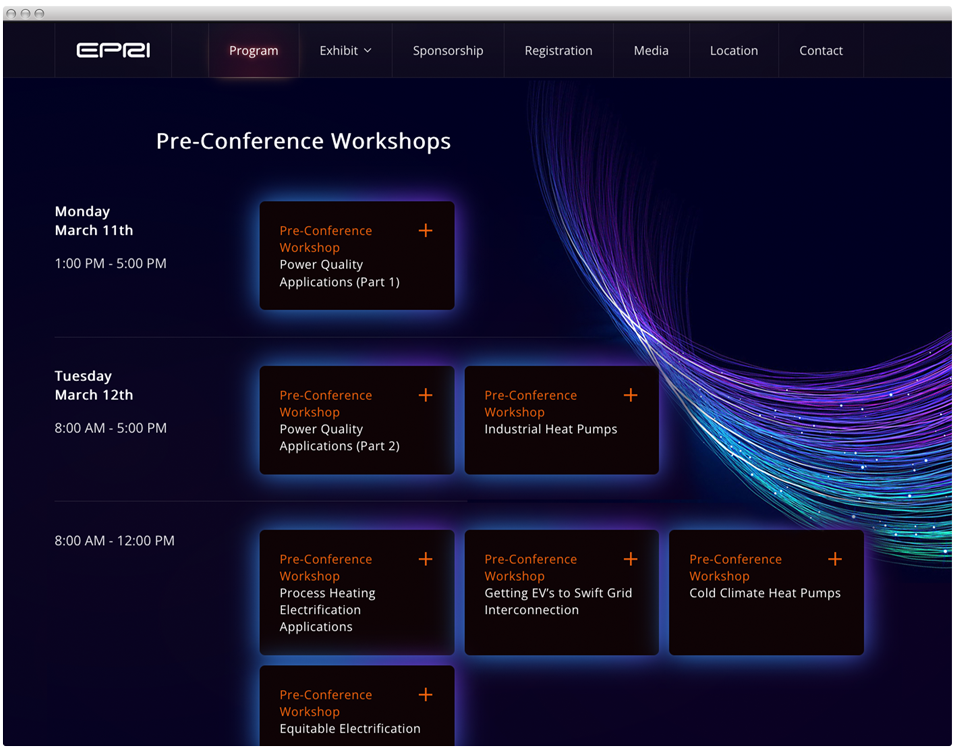Image resolution: width=954 pixels, height=749 pixels.
Task: Go to the Sponsorship page
Action: (x=448, y=50)
